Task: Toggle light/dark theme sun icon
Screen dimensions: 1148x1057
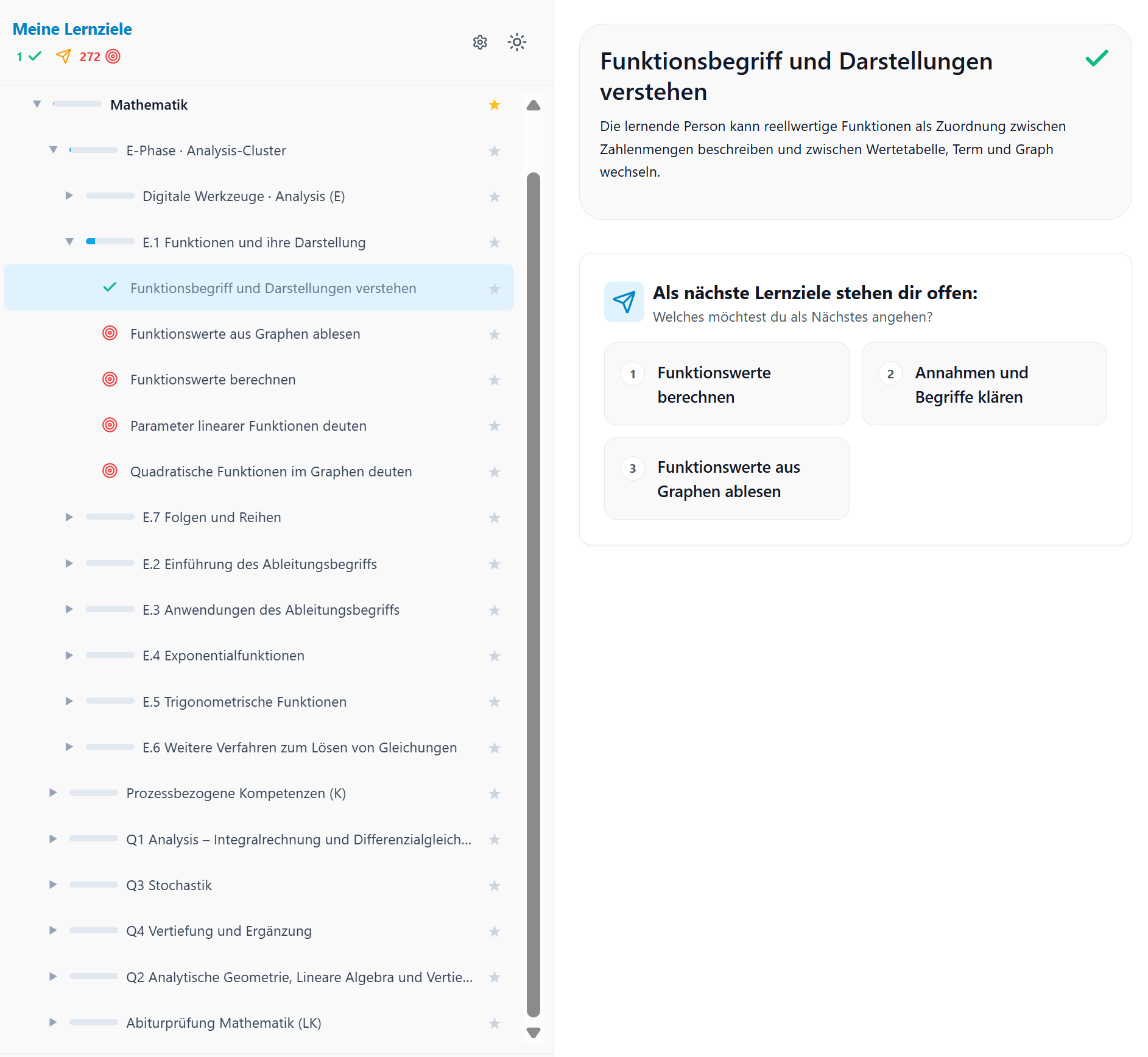Action: click(x=516, y=42)
